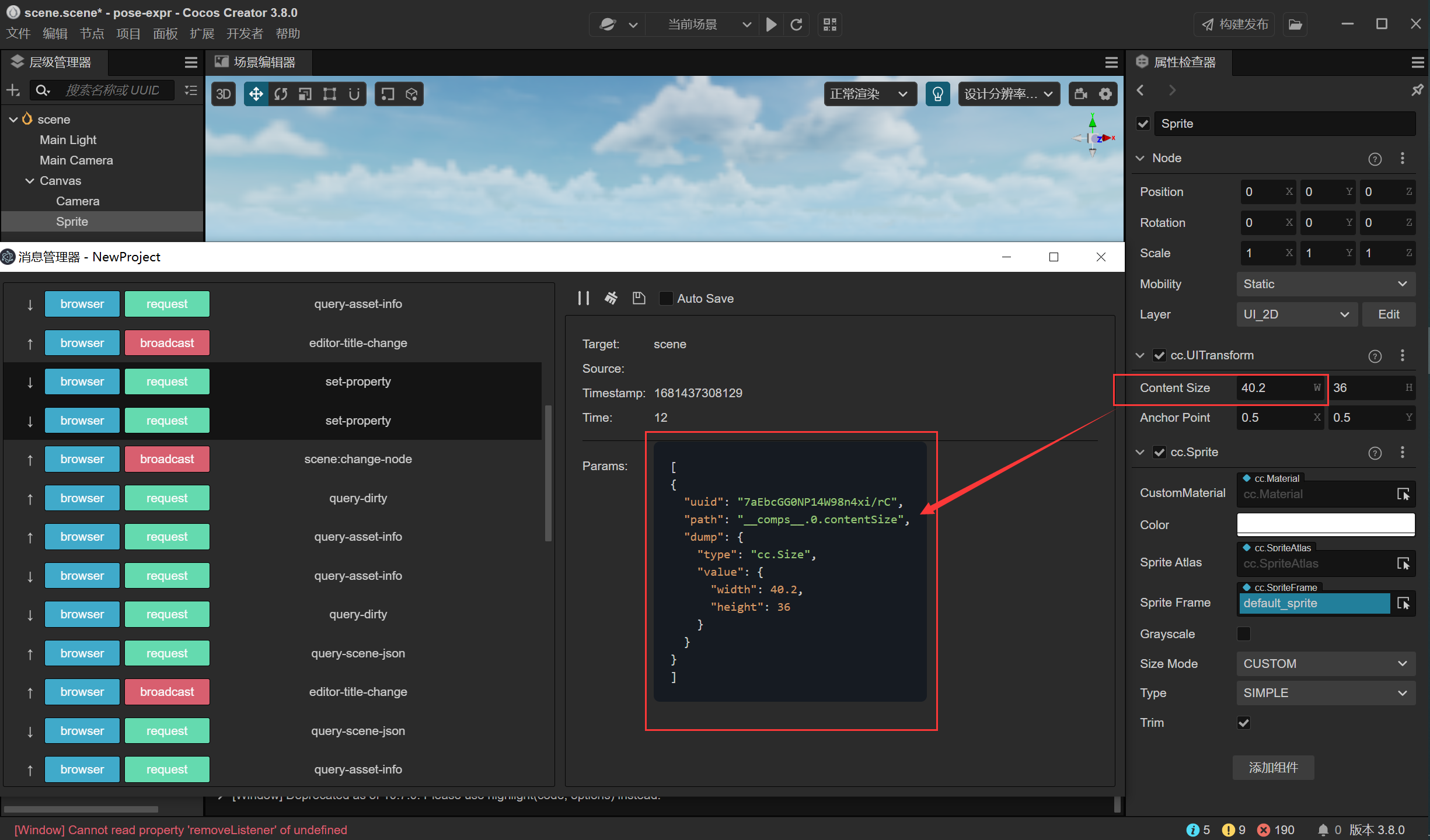Open the 节点 menu
Image resolution: width=1430 pixels, height=840 pixels.
pos(92,34)
